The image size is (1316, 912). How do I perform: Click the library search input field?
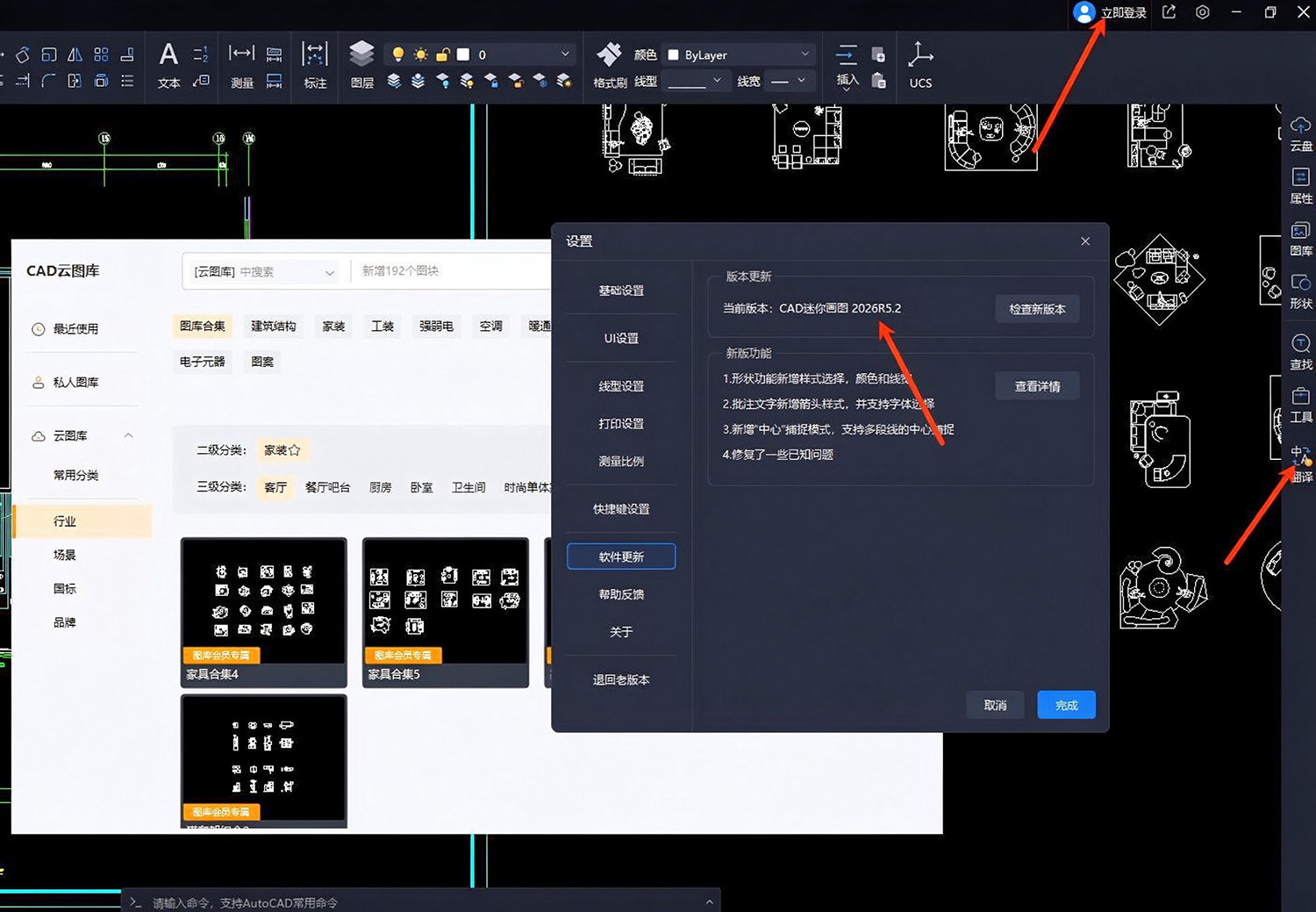[x=452, y=271]
